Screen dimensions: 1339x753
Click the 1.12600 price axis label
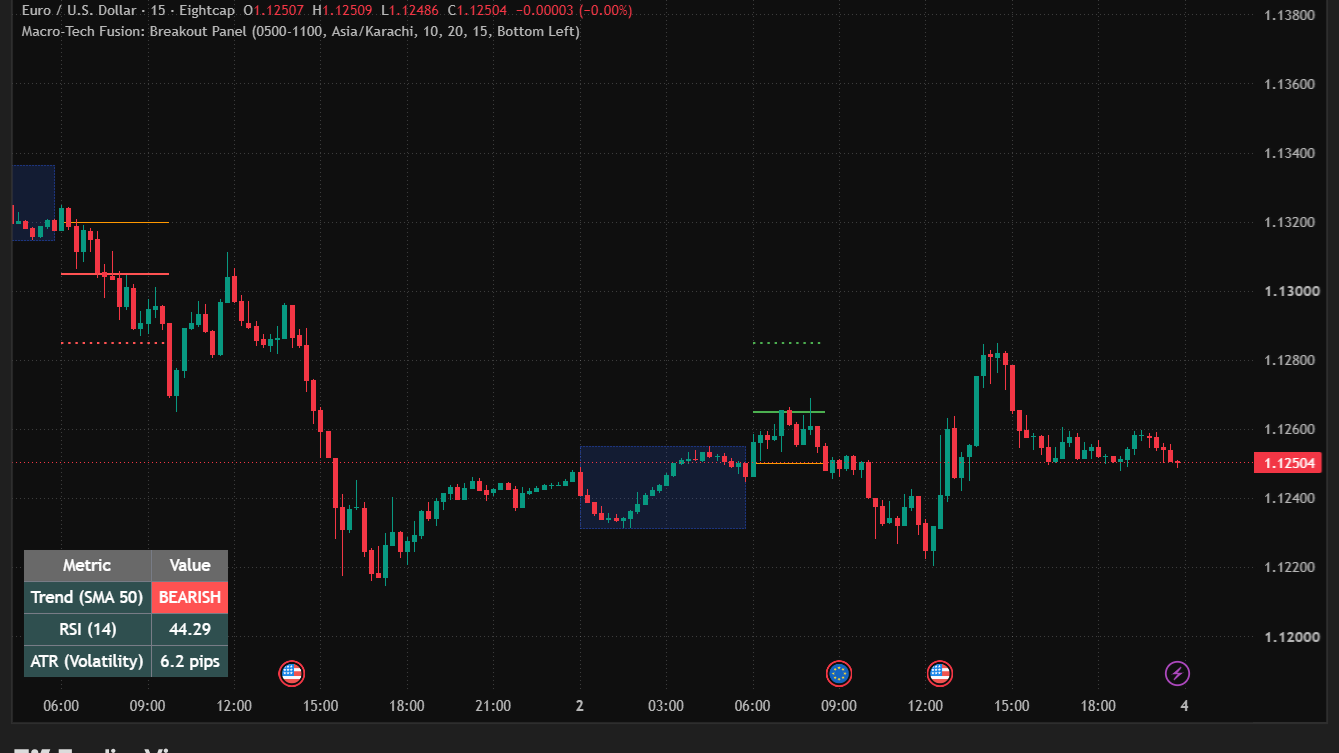point(1292,430)
